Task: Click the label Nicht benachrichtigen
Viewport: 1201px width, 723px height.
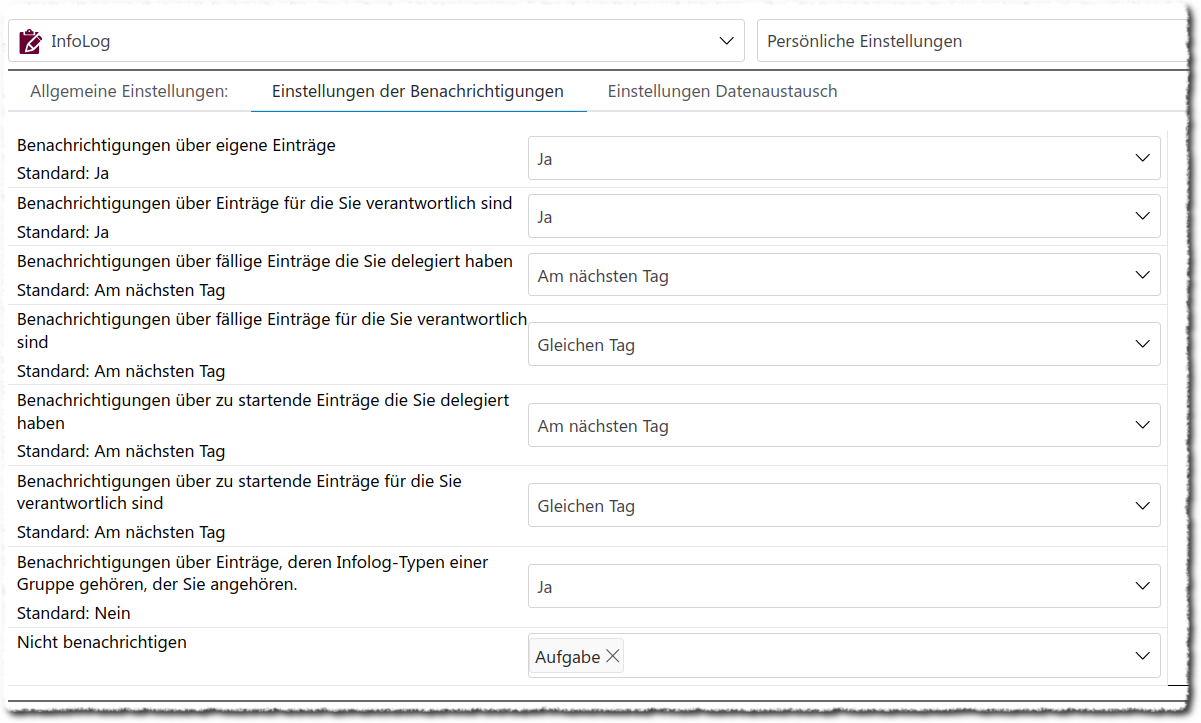Action: point(102,642)
